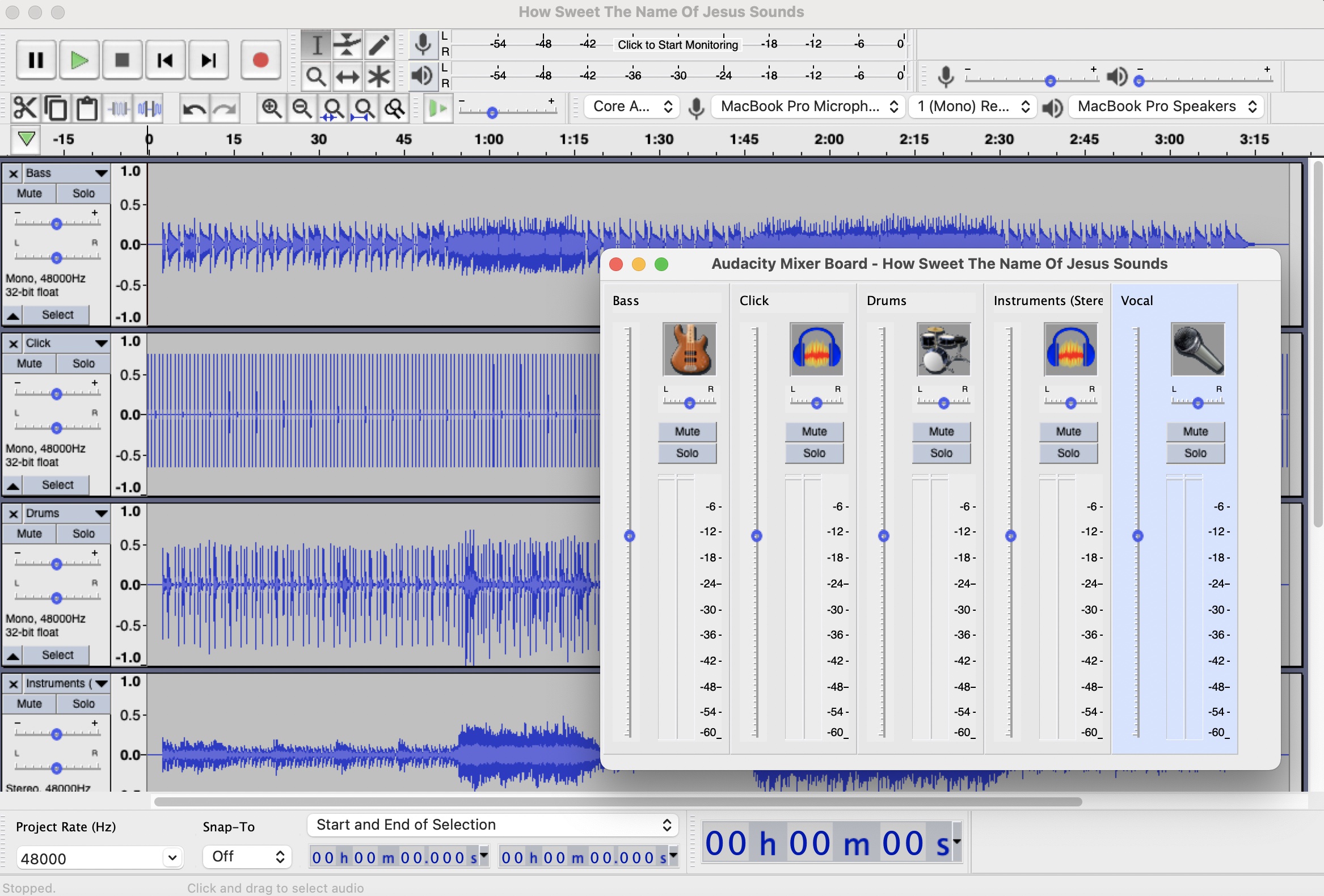Mute the Bass track in track panel
Viewport: 1324px width, 896px height.
pos(29,193)
